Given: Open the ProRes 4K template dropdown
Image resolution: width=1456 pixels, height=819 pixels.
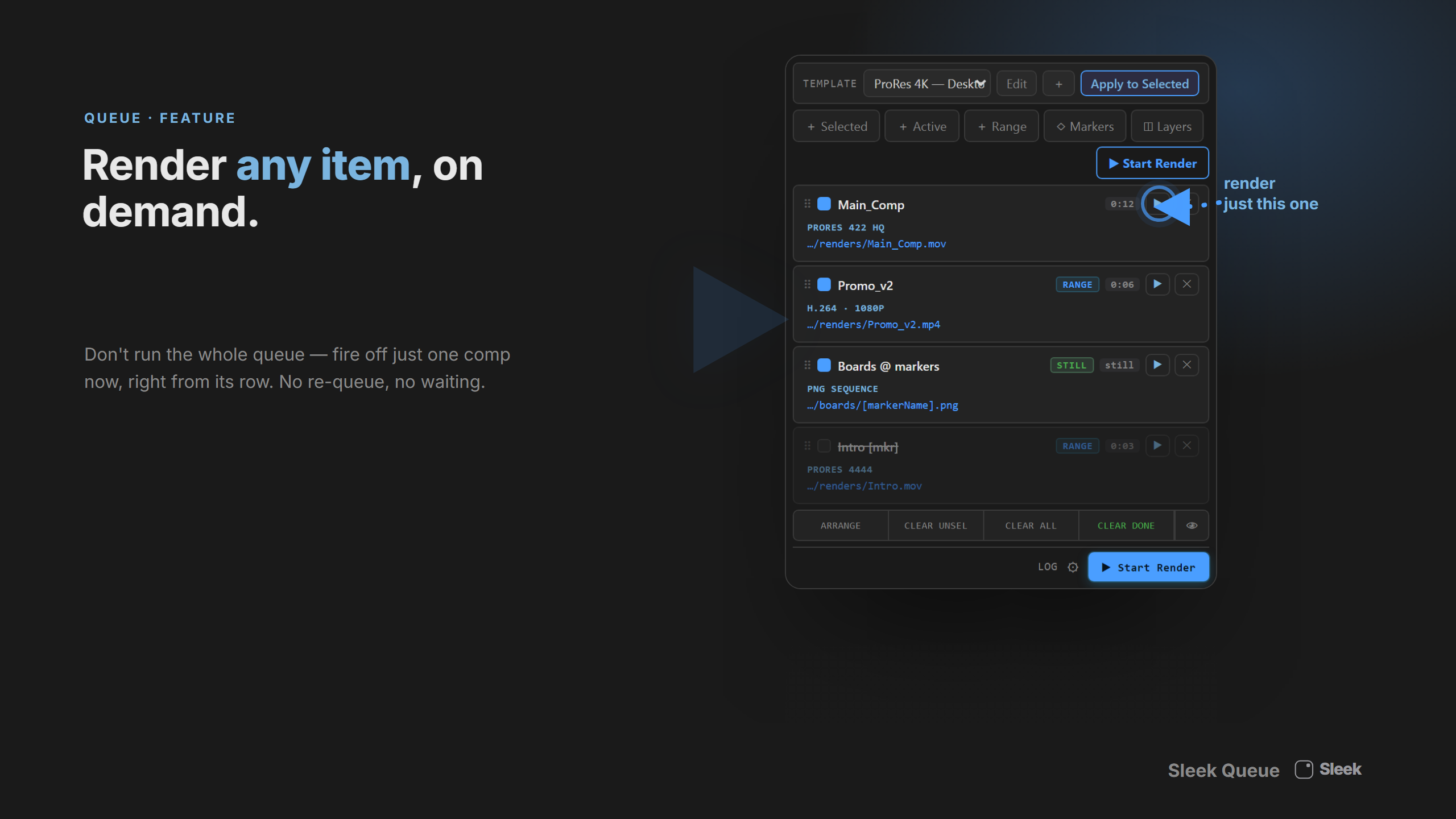Looking at the screenshot, I should point(926,84).
